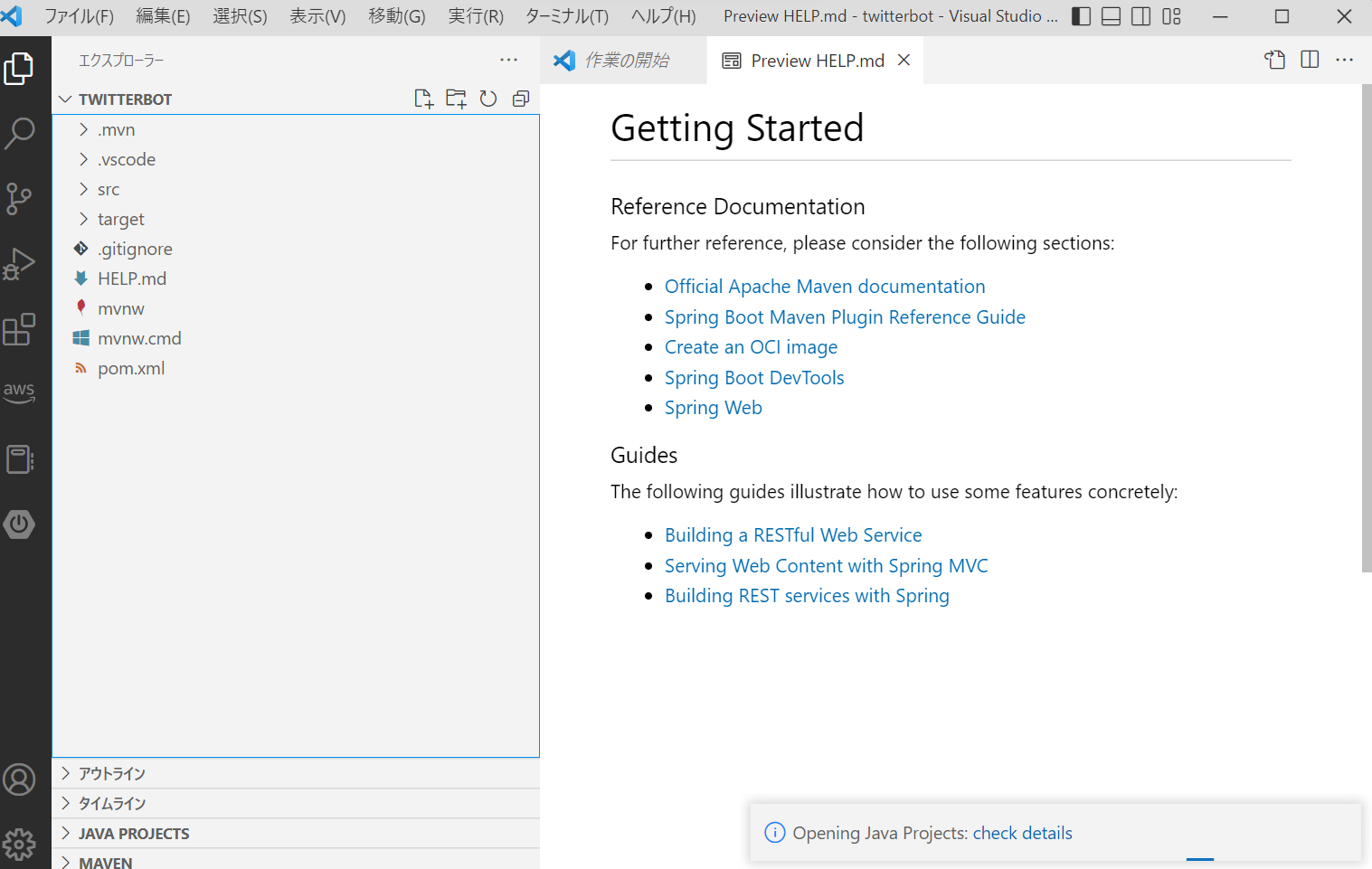The image size is (1372, 869).
Task: Expand the .mvn folder
Action: (x=296, y=129)
